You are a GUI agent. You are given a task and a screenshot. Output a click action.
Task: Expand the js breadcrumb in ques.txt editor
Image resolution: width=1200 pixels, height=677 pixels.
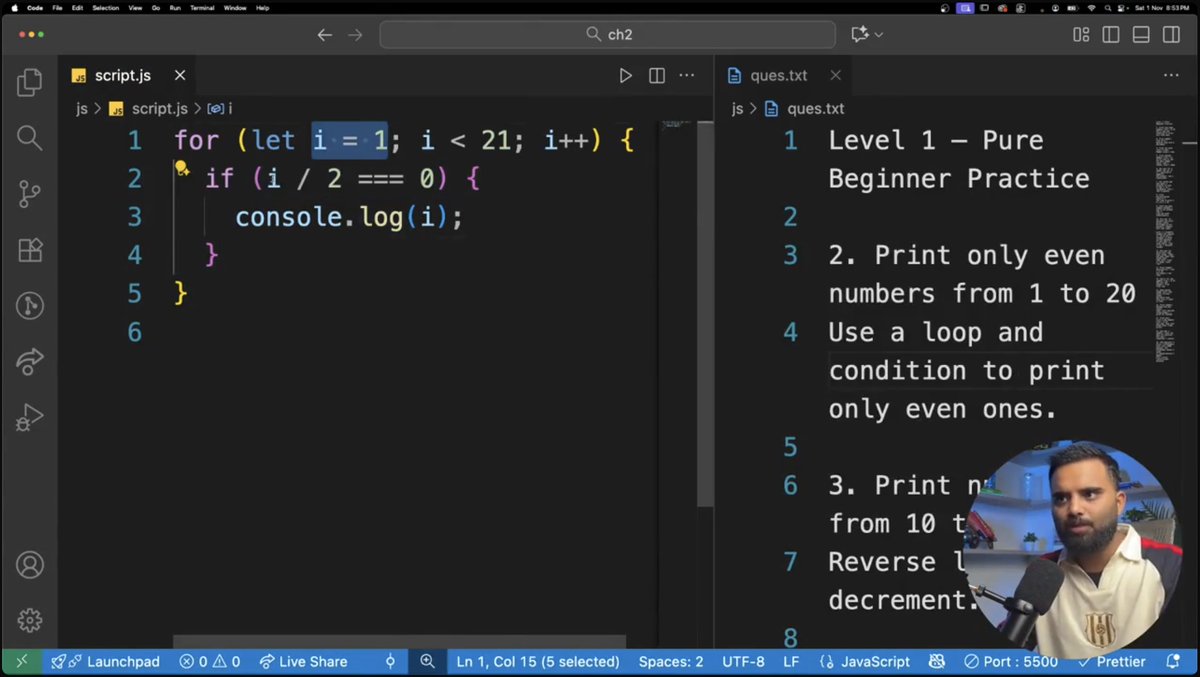736,108
